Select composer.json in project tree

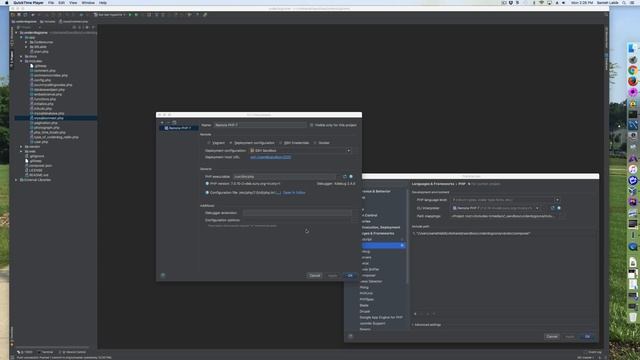click(x=40, y=166)
